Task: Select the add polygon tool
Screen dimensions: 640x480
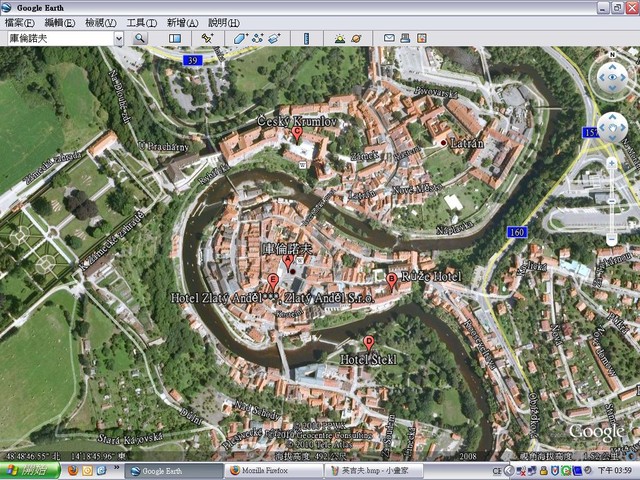Action: [240, 38]
